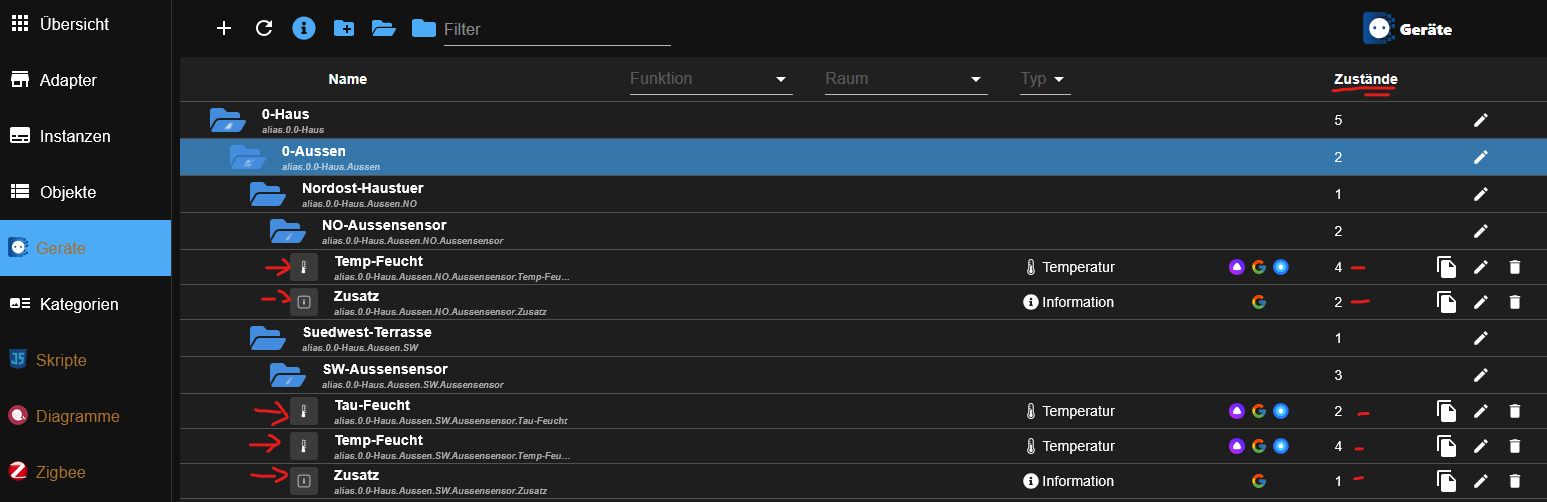Select Geräte in the sidebar
Screen dimensions: 1547x502
[x=85, y=248]
